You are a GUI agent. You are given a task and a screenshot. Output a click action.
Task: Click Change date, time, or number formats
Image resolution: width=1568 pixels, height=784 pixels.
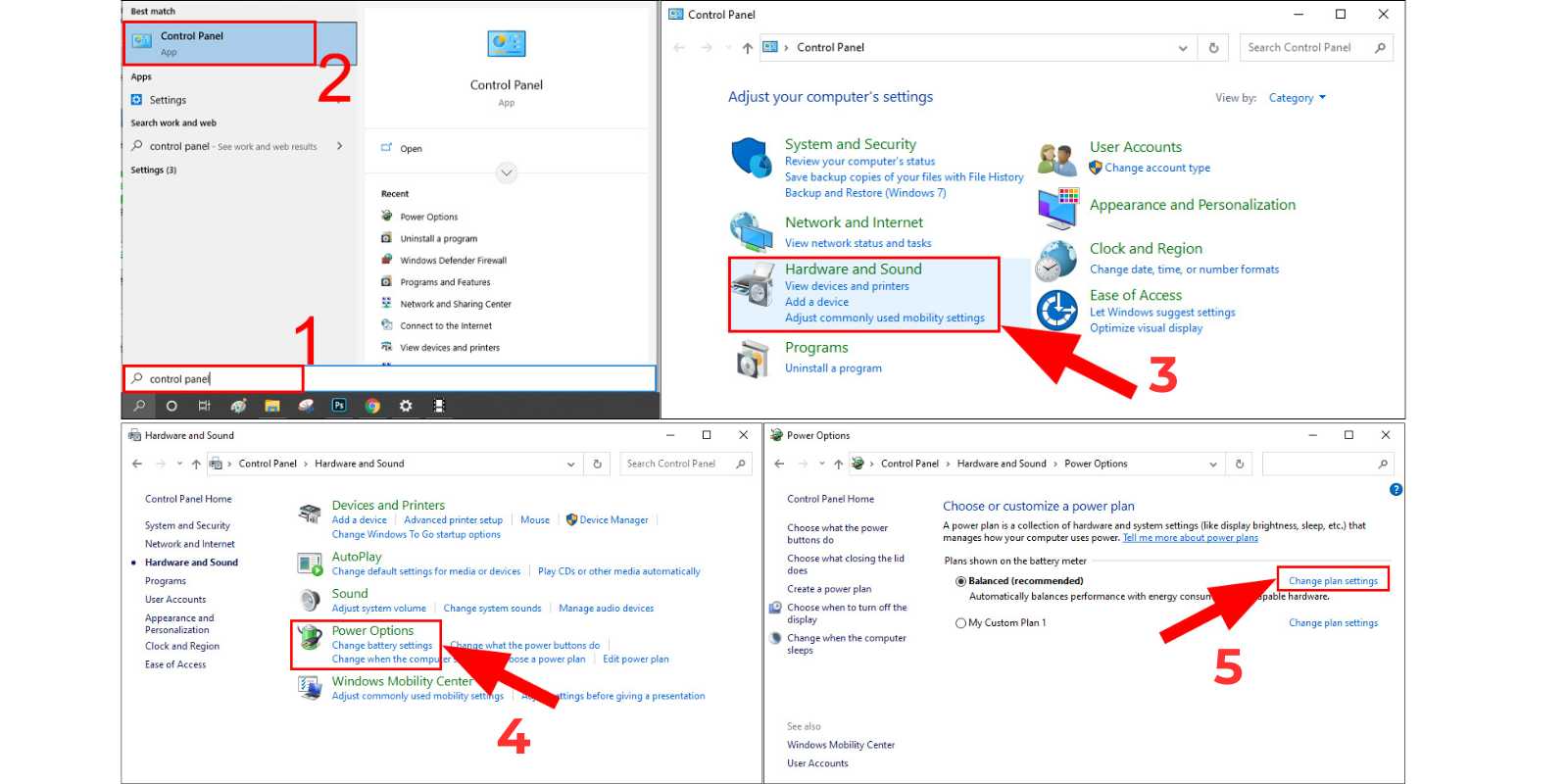click(1184, 269)
